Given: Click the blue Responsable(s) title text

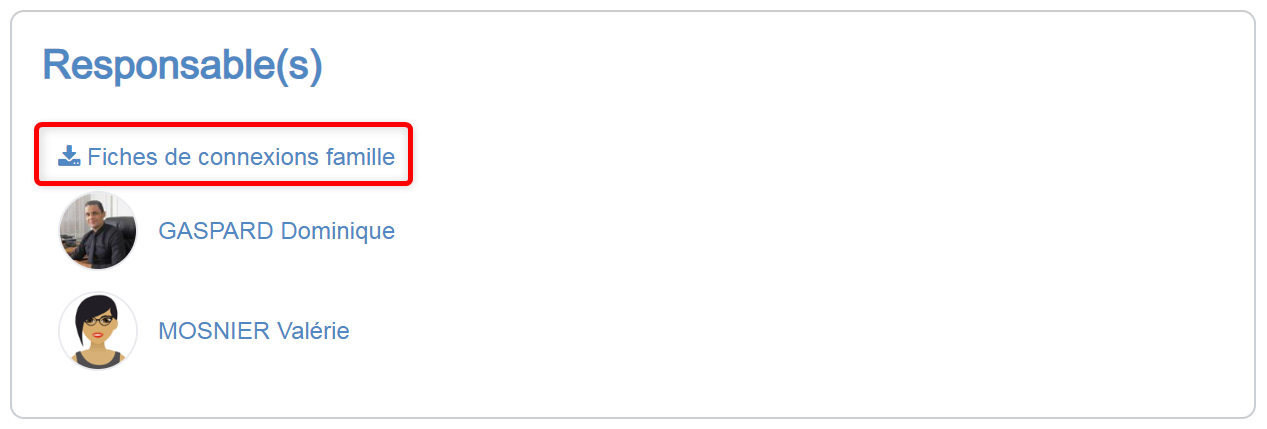Looking at the screenshot, I should (182, 66).
